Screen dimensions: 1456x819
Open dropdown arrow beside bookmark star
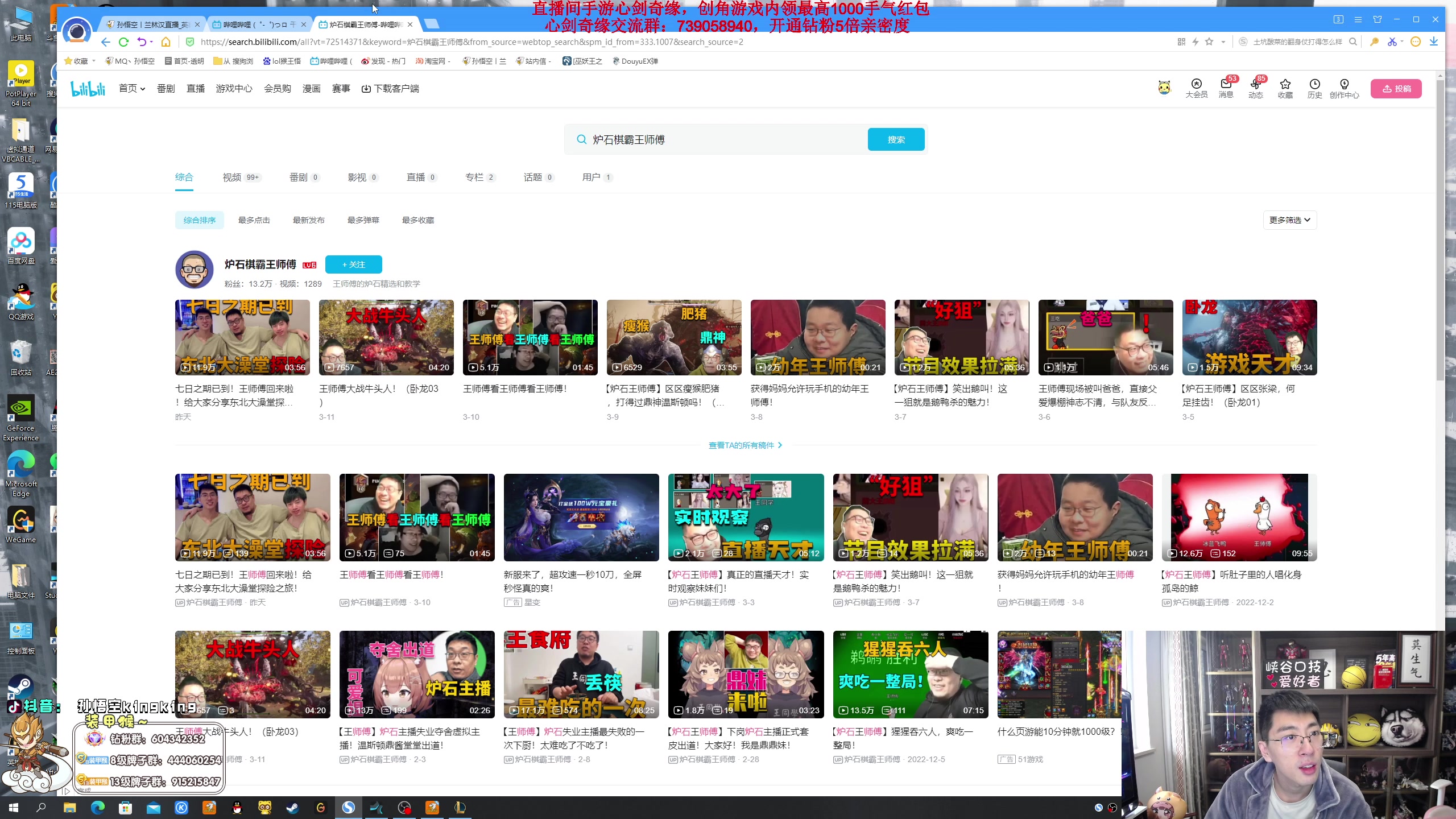tap(1223, 42)
